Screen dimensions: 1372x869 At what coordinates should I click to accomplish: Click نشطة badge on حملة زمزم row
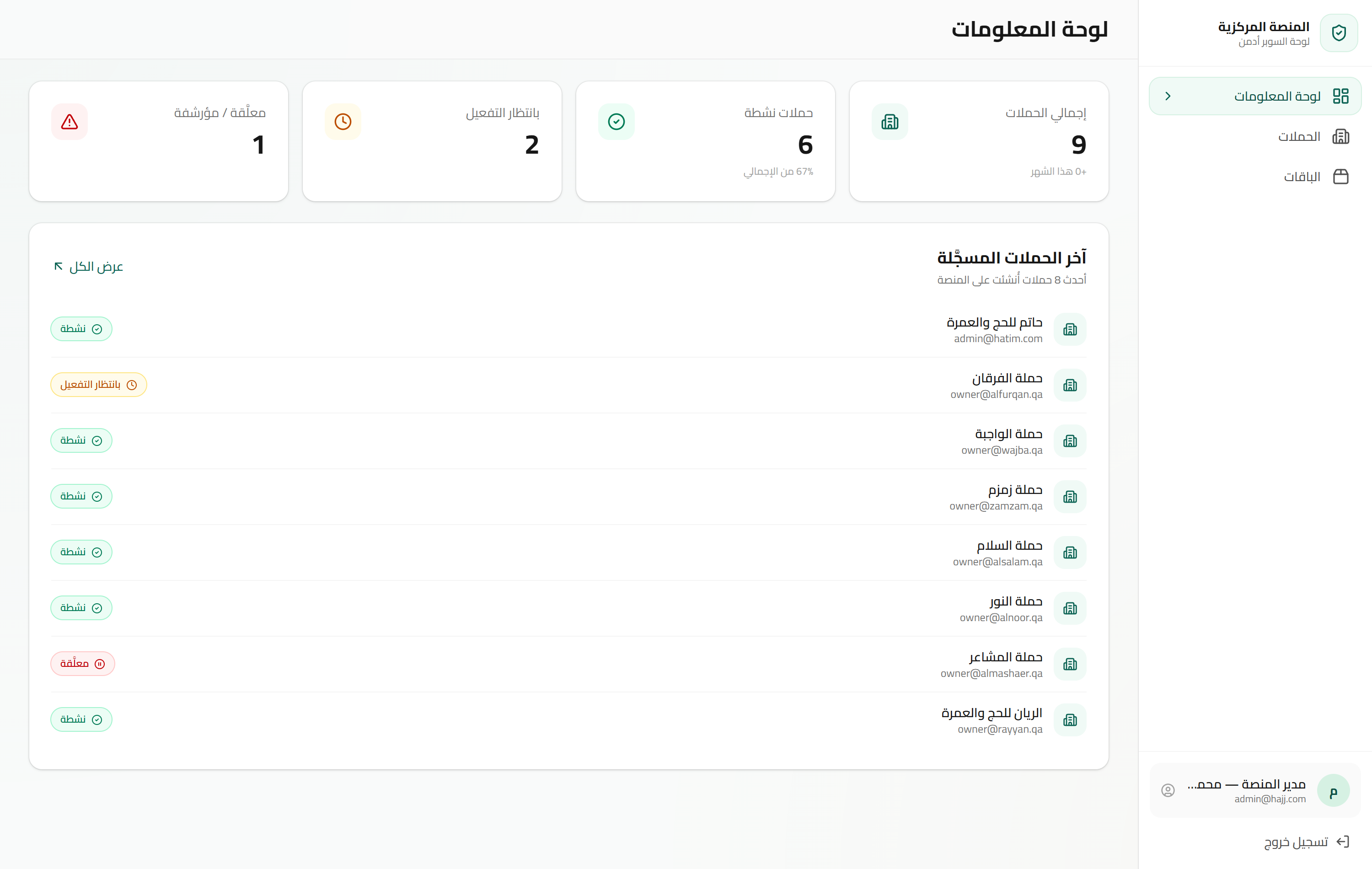81,496
